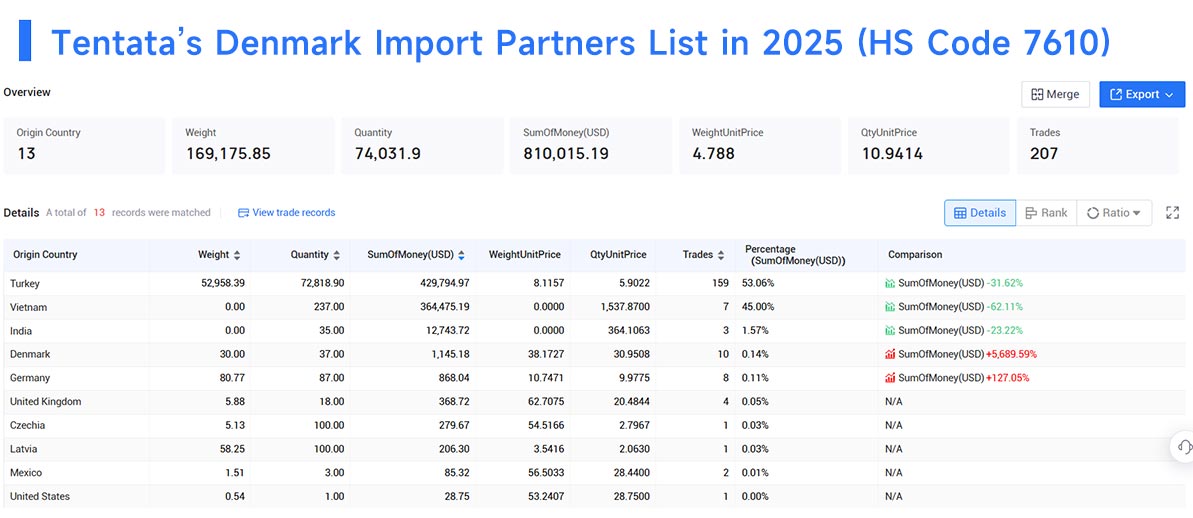Sort table by Weight column

pyautogui.click(x=237, y=256)
